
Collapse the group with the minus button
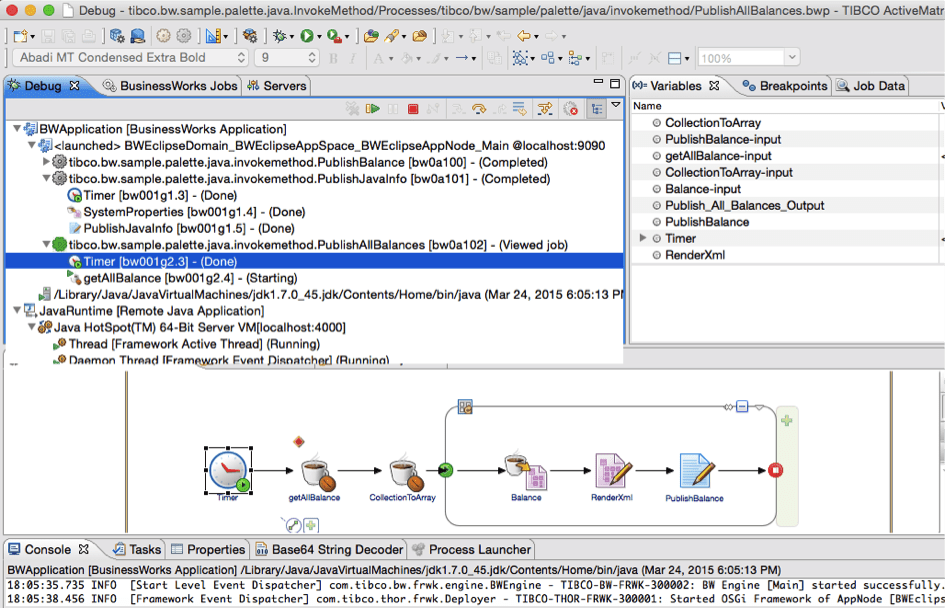(742, 406)
